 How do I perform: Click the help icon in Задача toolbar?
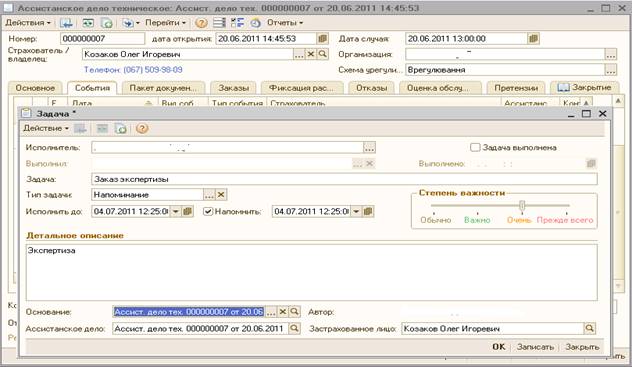pos(142,129)
